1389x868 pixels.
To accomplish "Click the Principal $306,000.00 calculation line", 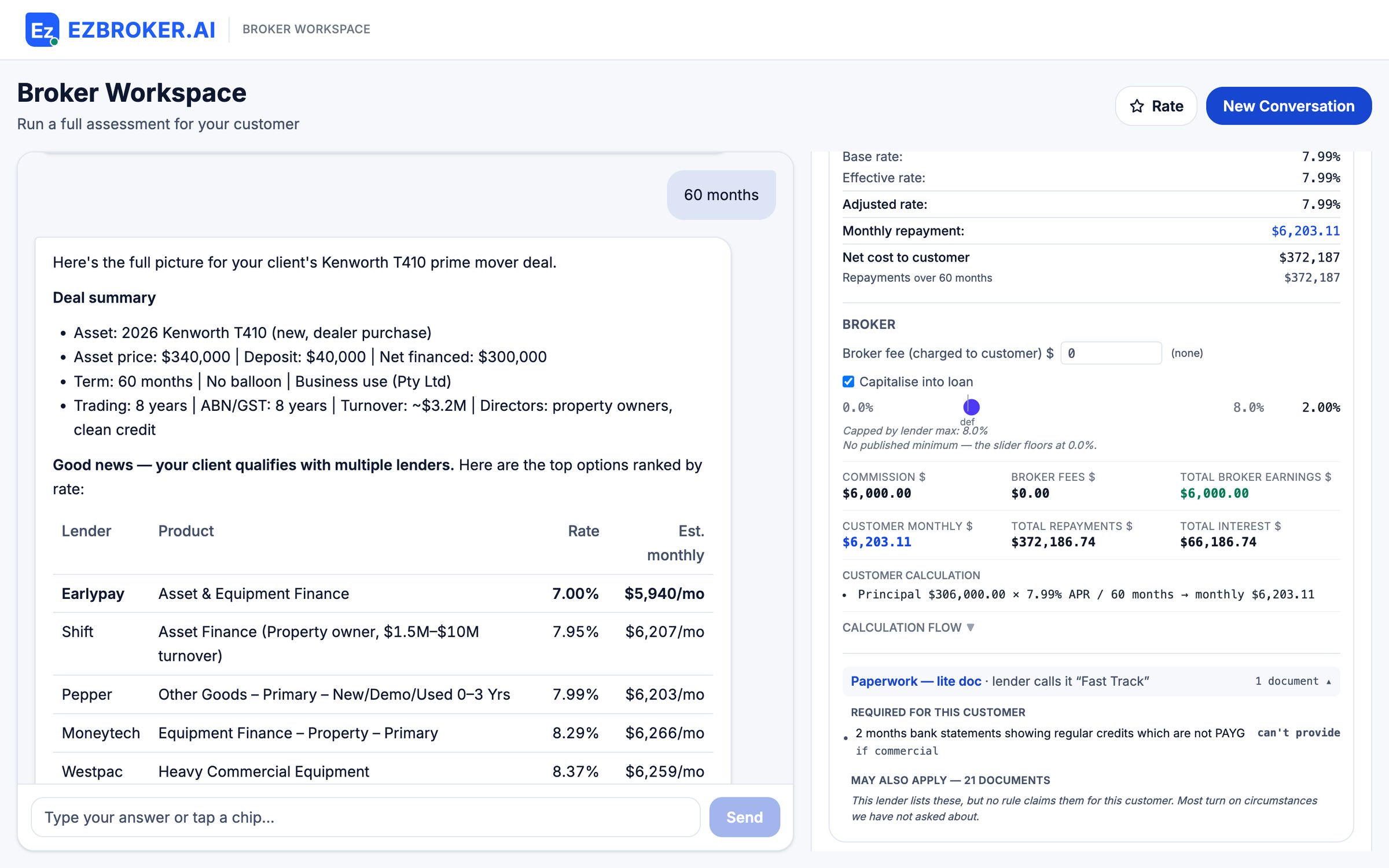I will coord(1086,594).
